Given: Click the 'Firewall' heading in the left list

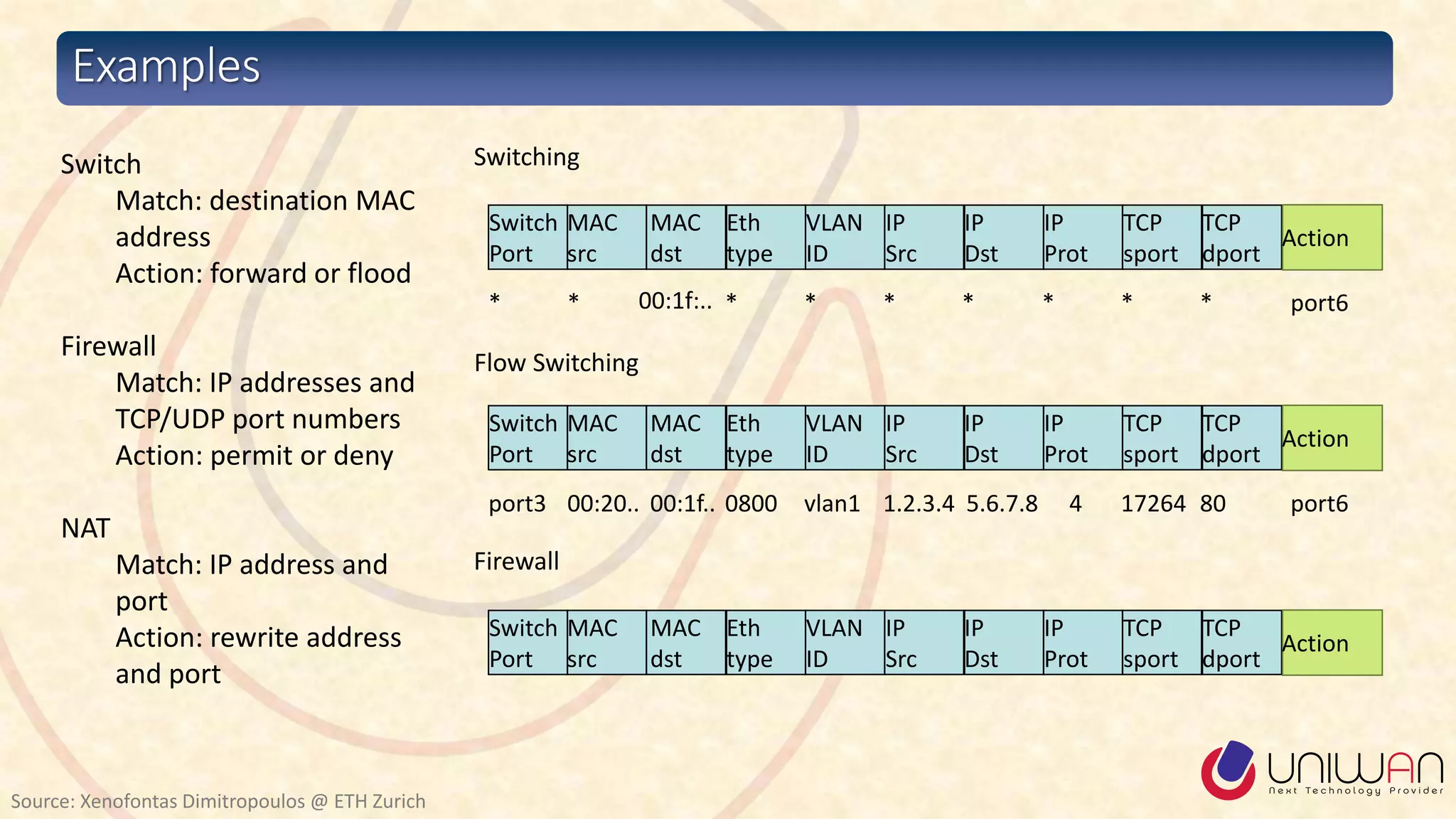Looking at the screenshot, I should click(108, 346).
